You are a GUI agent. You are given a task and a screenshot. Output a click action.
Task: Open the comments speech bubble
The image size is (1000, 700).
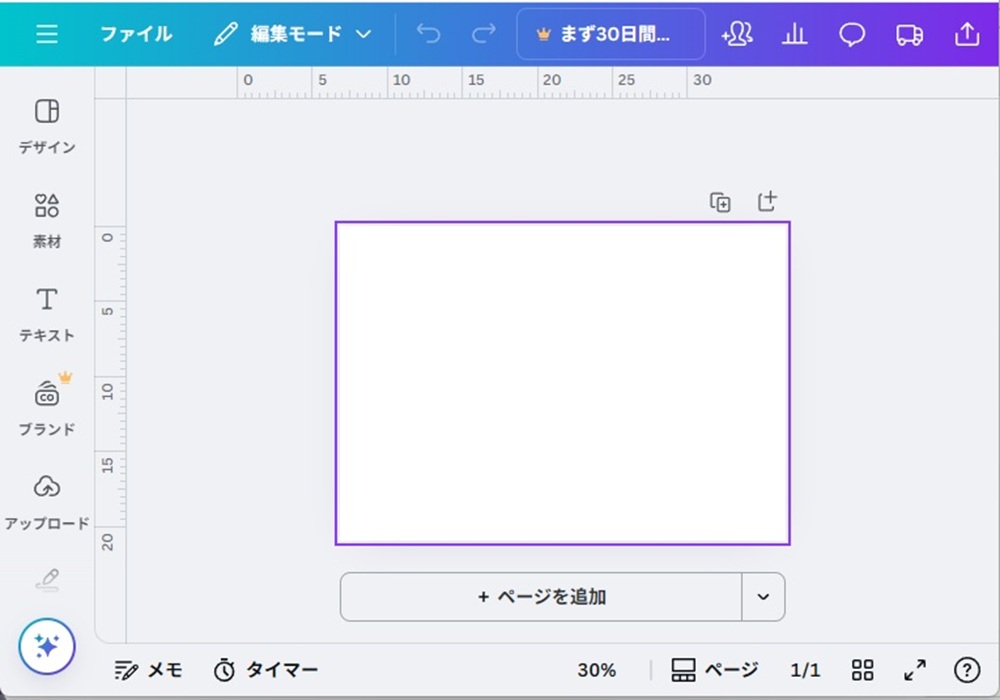(x=852, y=34)
